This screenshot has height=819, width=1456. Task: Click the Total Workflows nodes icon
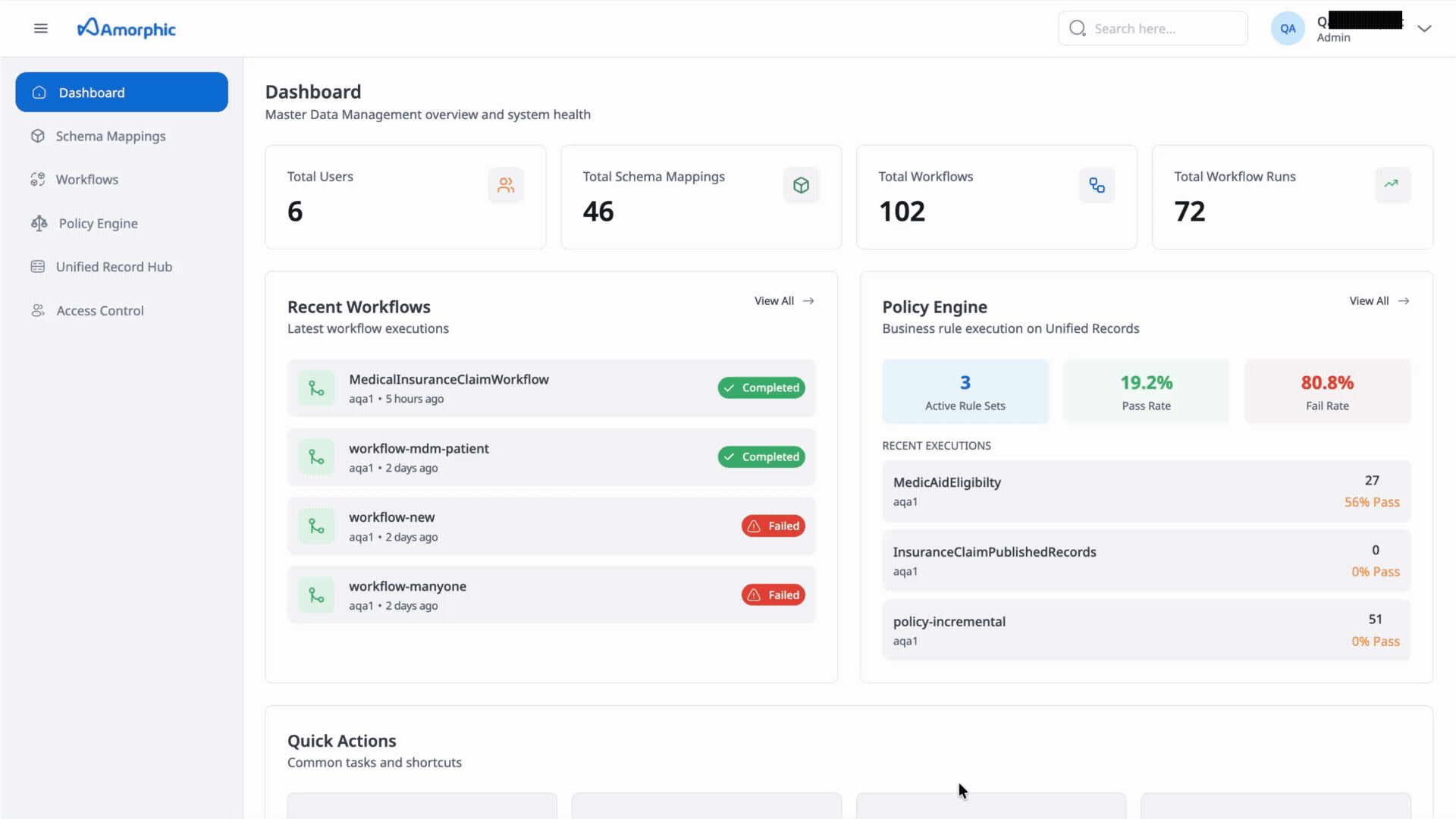1097,185
